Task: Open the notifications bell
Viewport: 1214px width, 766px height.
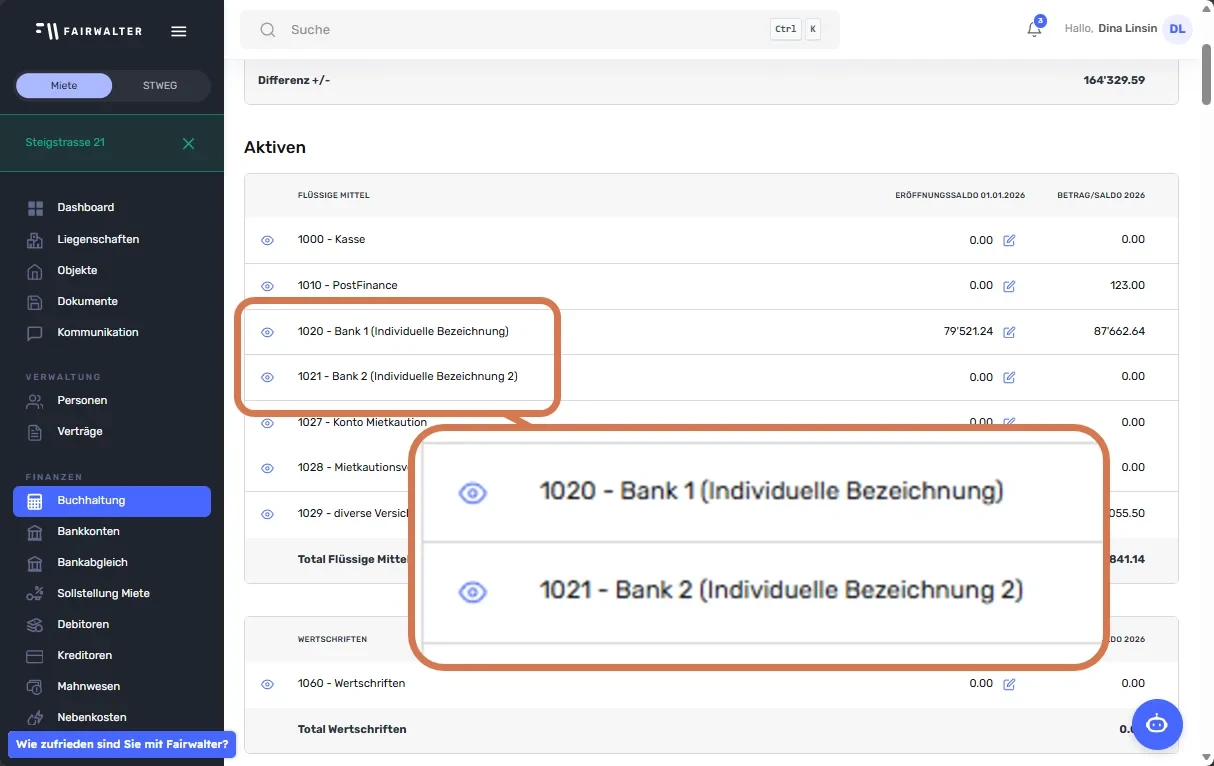Action: click(1034, 29)
